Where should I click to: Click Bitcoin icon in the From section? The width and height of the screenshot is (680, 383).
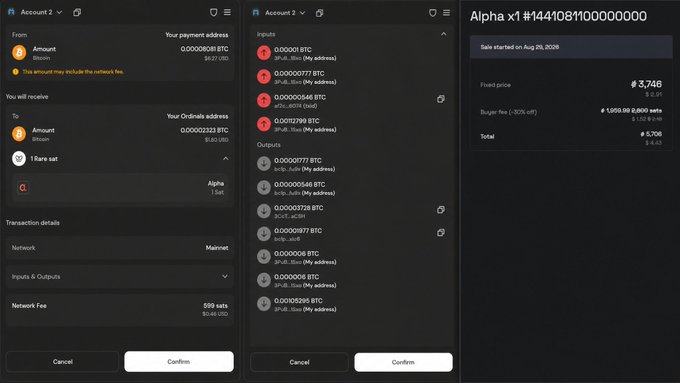click(19, 52)
